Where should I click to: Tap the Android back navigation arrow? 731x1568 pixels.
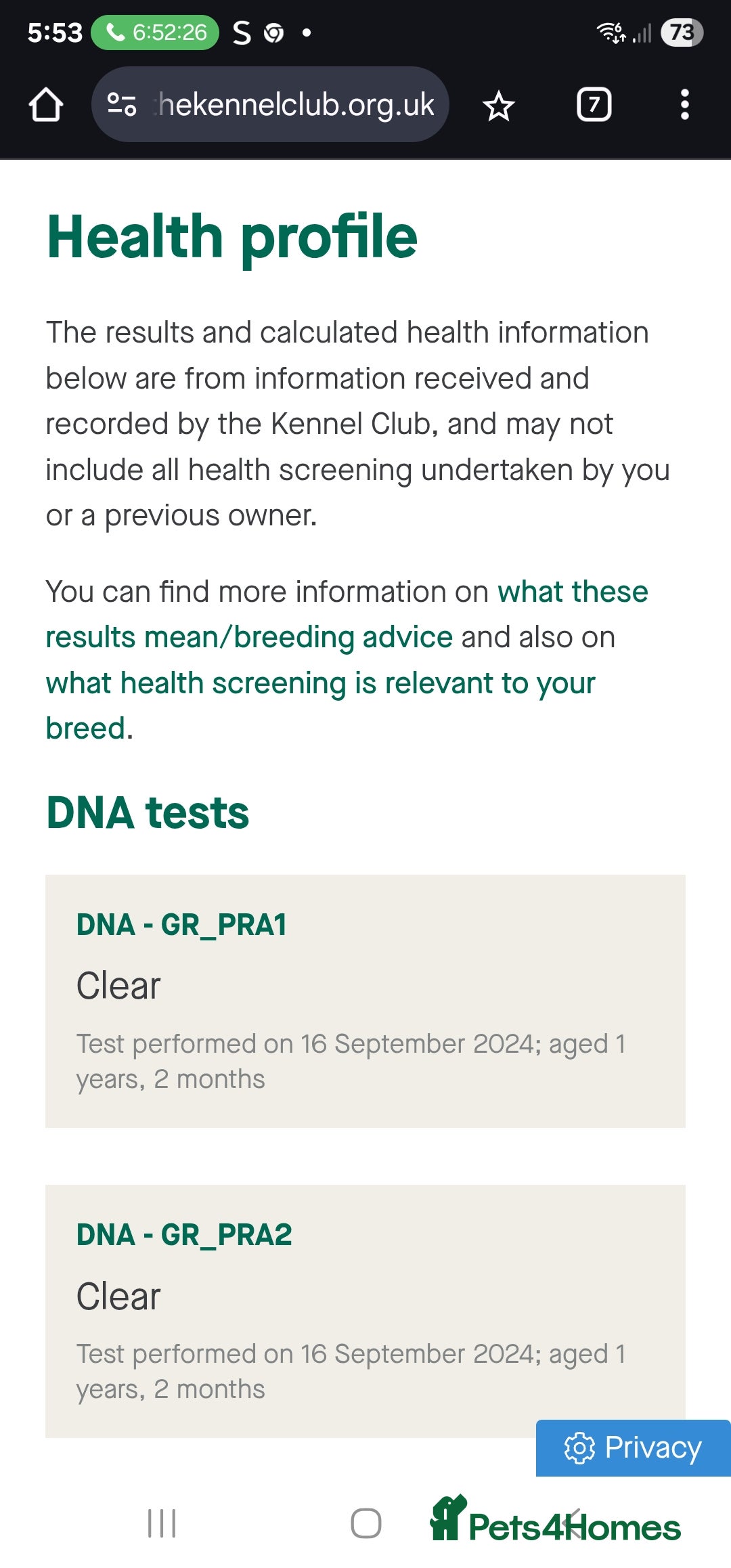pos(572,1523)
